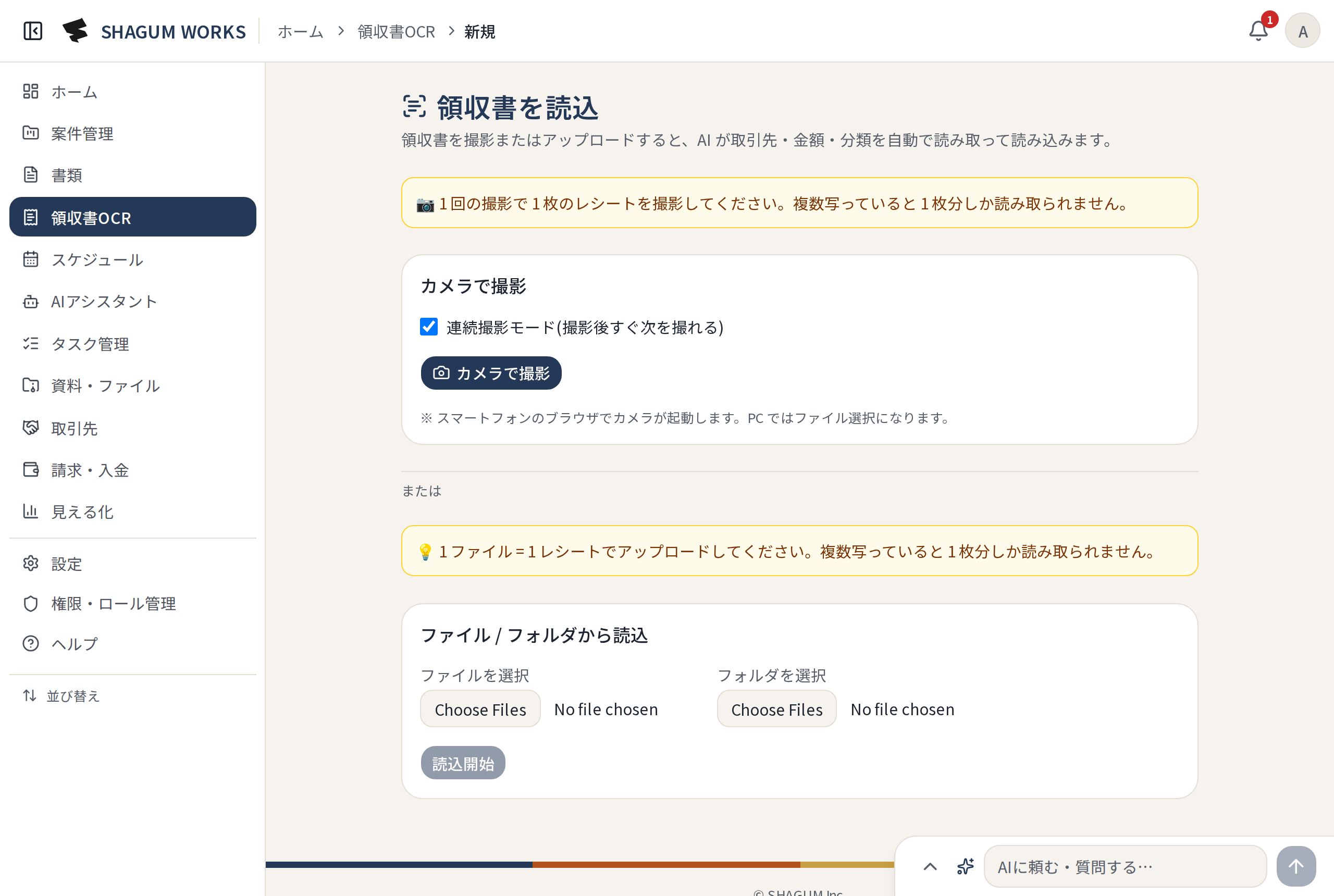Click the SHAGUM WORKS bird logo icon
Image resolution: width=1334 pixels, height=896 pixels.
tap(76, 31)
